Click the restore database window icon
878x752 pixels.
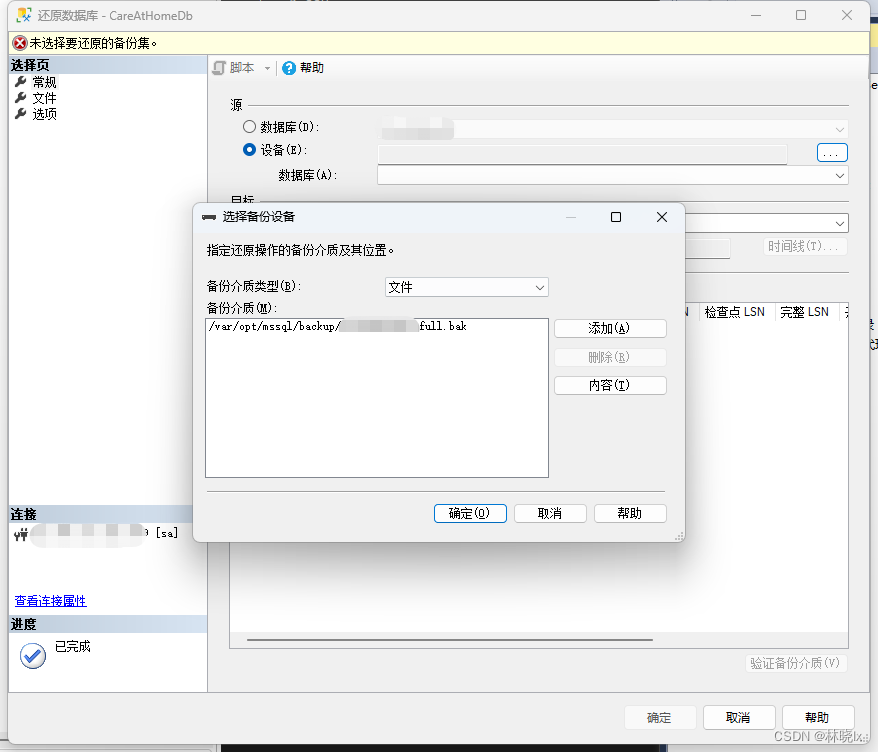click(24, 15)
